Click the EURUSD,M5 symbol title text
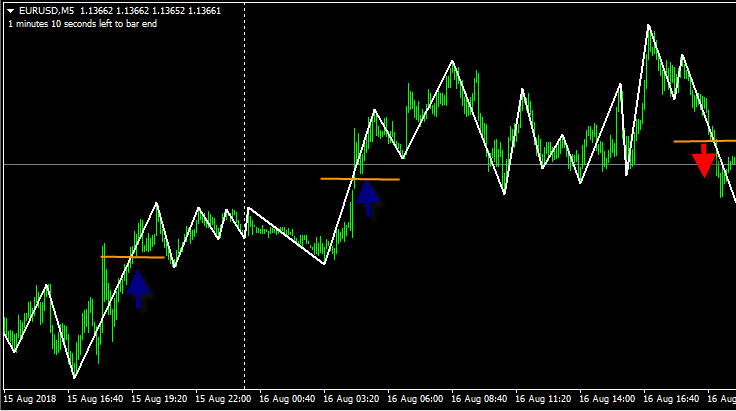Image resolution: width=736 pixels, height=411 pixels. point(46,11)
